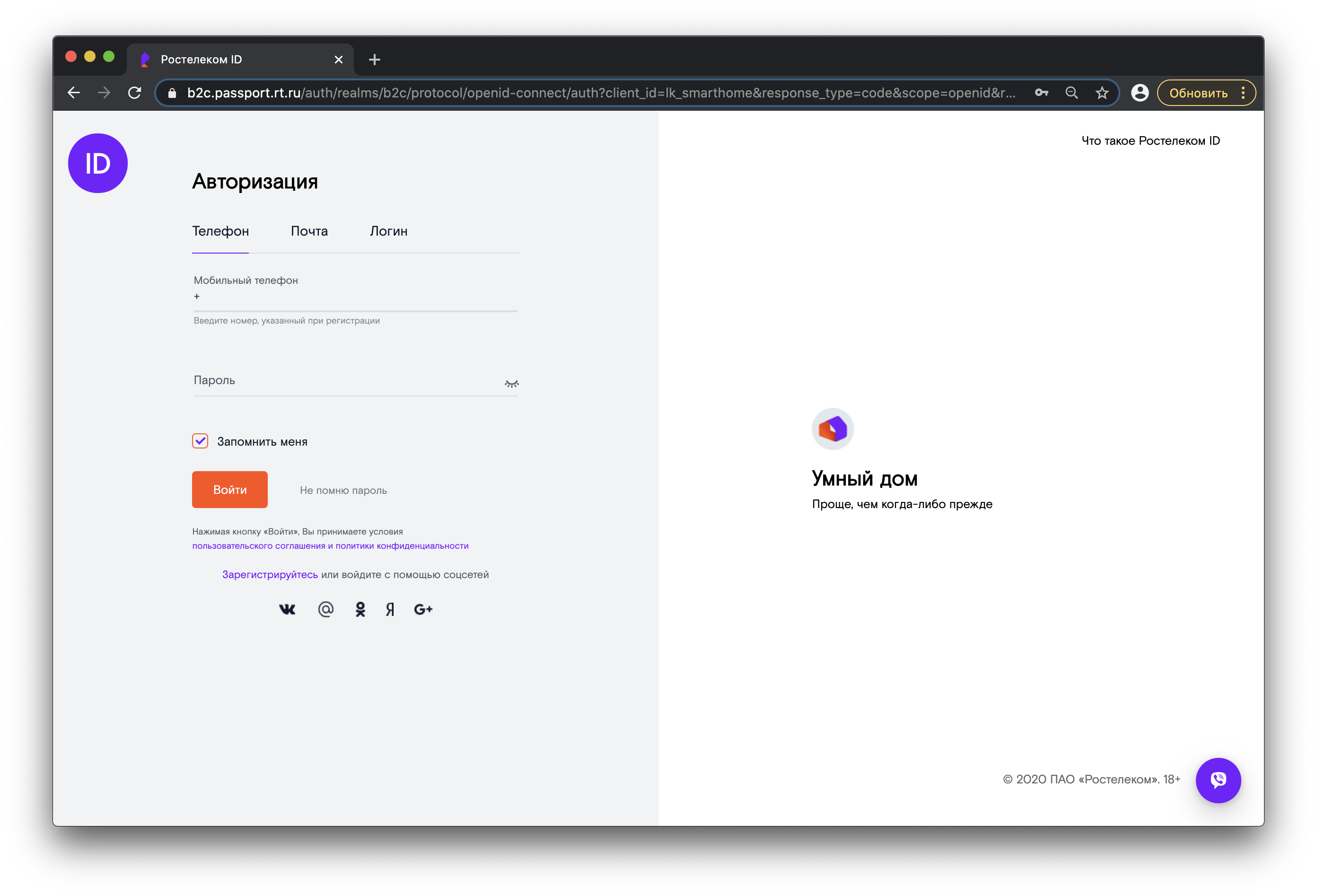The image size is (1317, 896).
Task: Click the Odnoklassniki login icon
Action: [360, 609]
